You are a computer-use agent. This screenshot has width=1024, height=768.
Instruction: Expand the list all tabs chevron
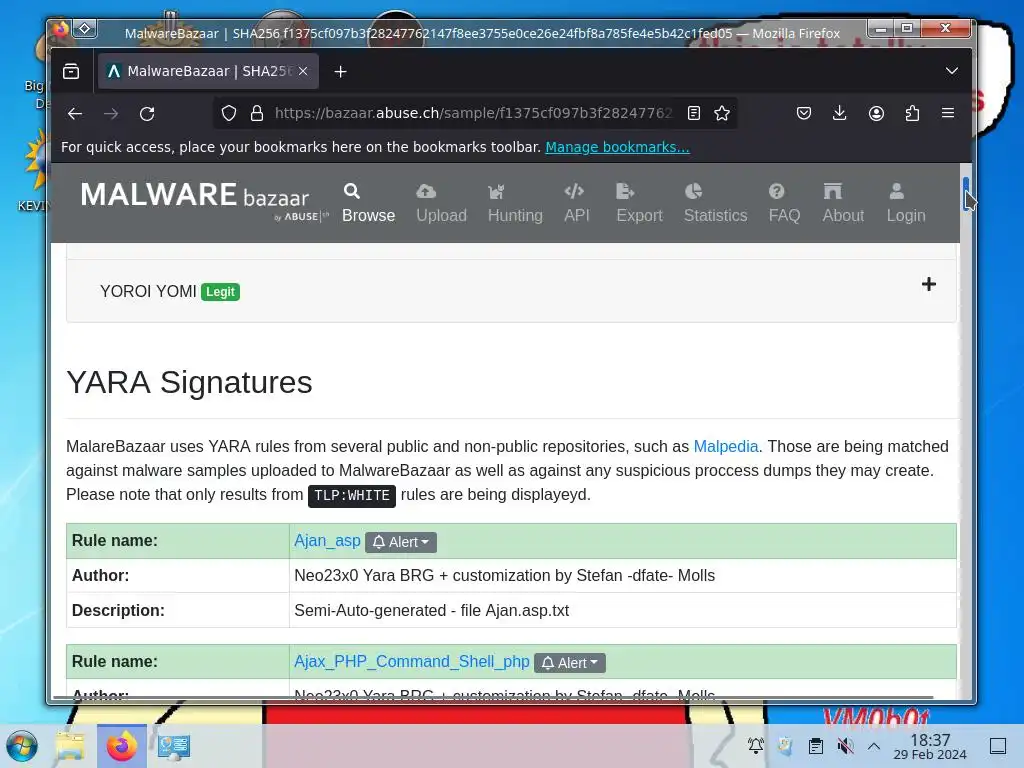click(952, 71)
